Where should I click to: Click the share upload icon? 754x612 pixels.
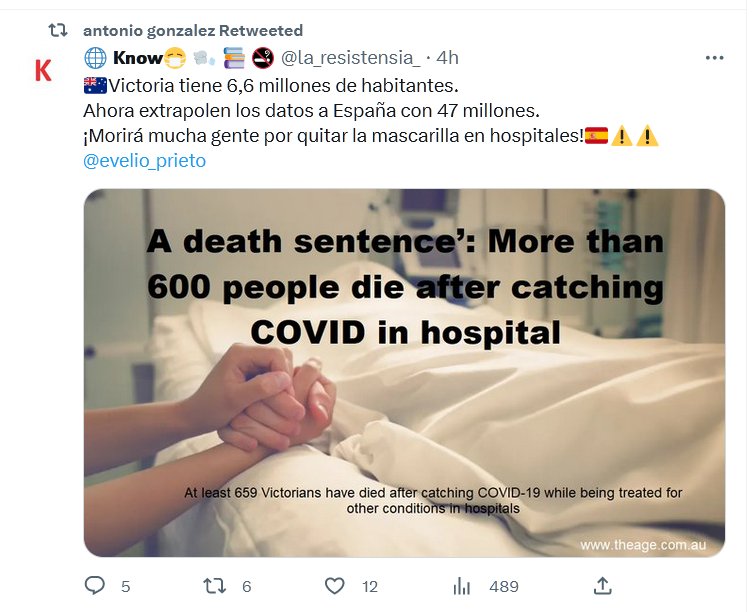click(x=602, y=586)
